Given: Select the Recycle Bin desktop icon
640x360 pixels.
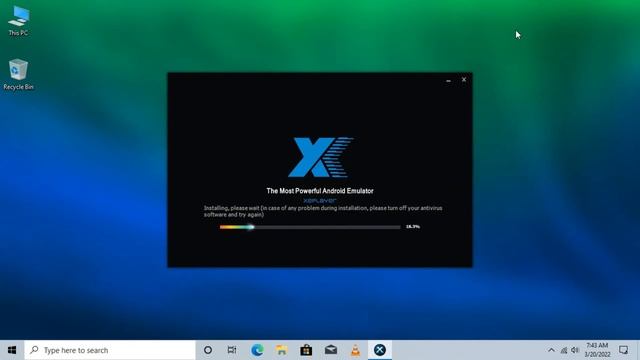Looking at the screenshot, I should click(x=18, y=74).
